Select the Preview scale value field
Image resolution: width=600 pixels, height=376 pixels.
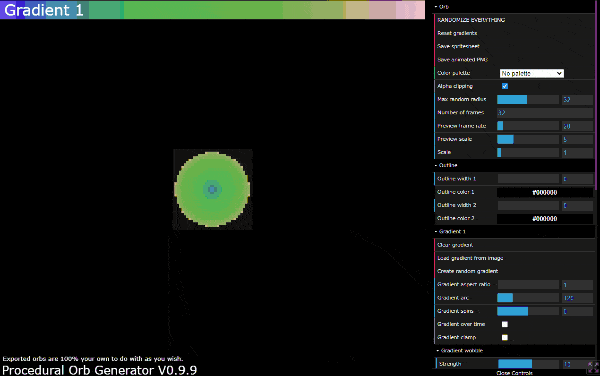point(577,139)
